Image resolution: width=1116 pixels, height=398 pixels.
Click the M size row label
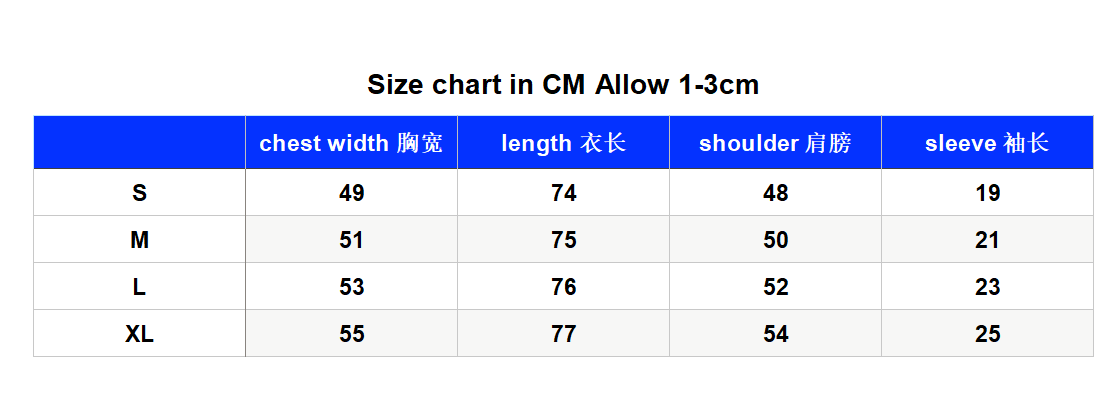coord(140,240)
